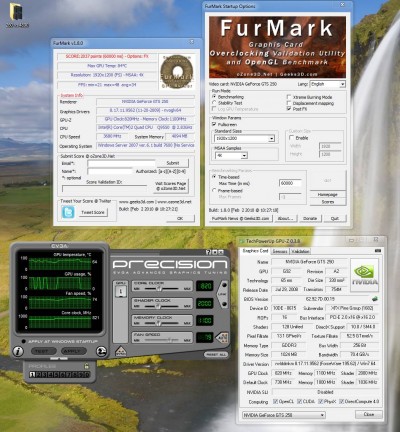This screenshot has height=432, width=400.
Task: Click the BIOS version save icon
Action: coord(375,299)
